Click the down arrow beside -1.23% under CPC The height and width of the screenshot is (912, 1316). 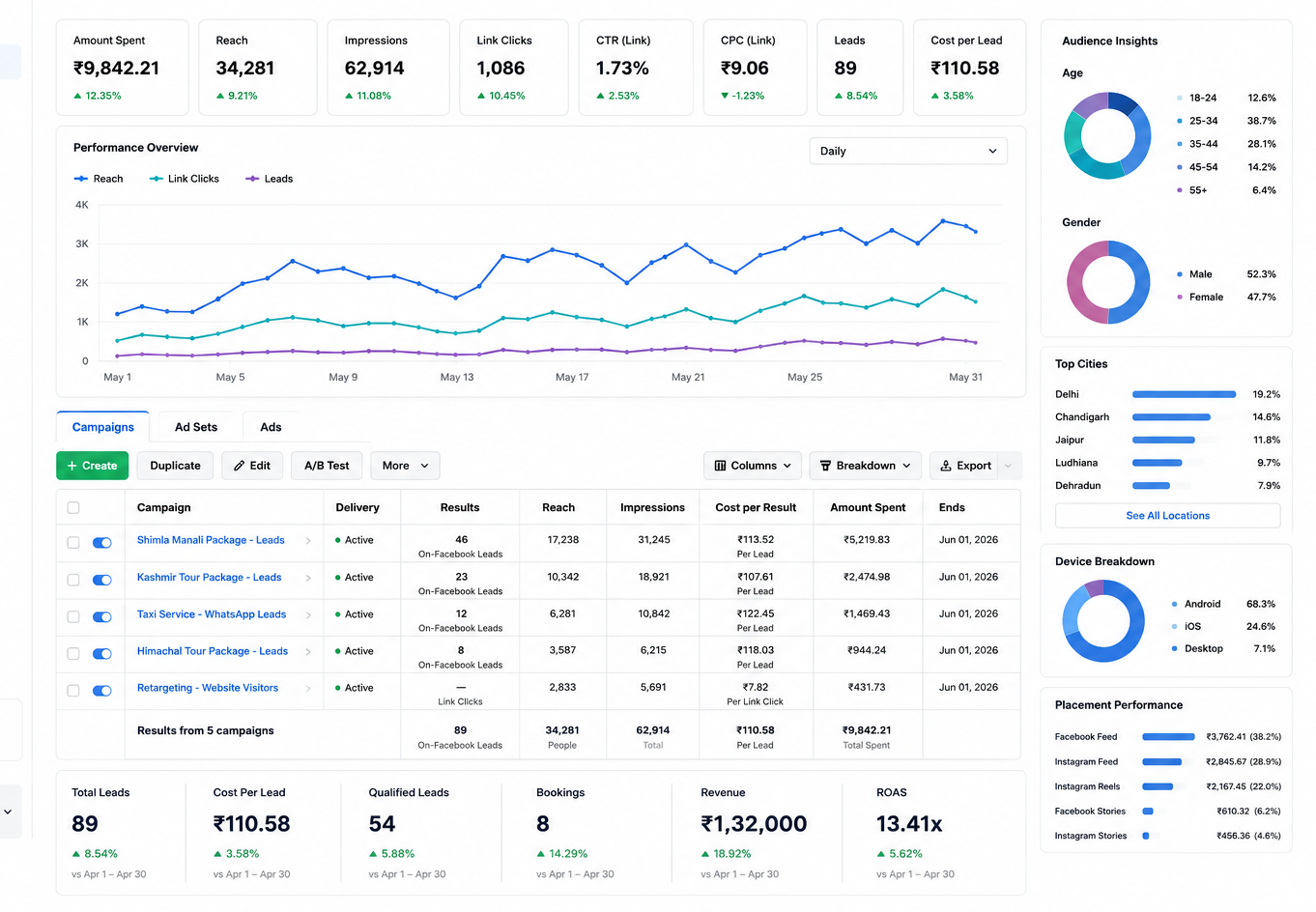725,96
